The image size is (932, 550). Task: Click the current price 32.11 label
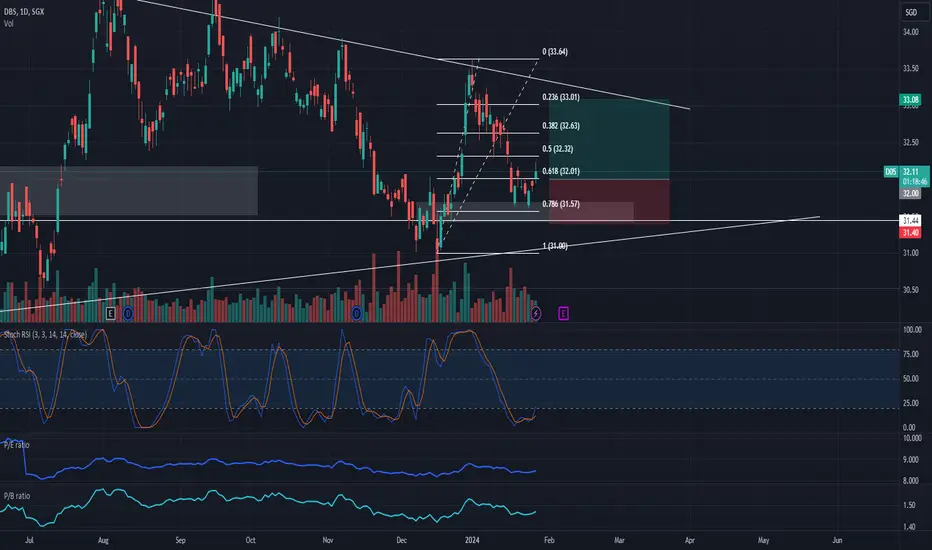click(x=911, y=172)
